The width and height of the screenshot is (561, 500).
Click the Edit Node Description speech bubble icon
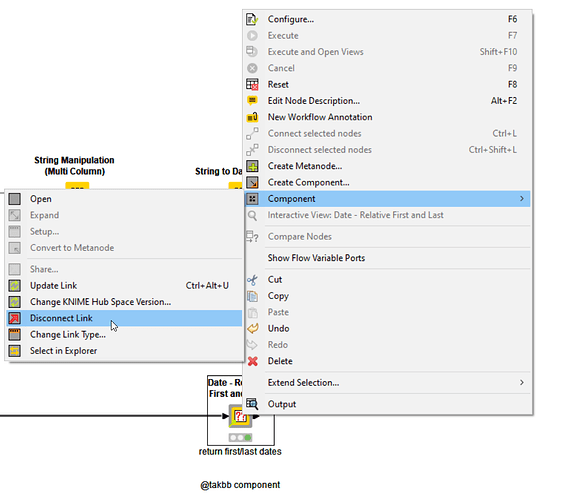pos(252,101)
